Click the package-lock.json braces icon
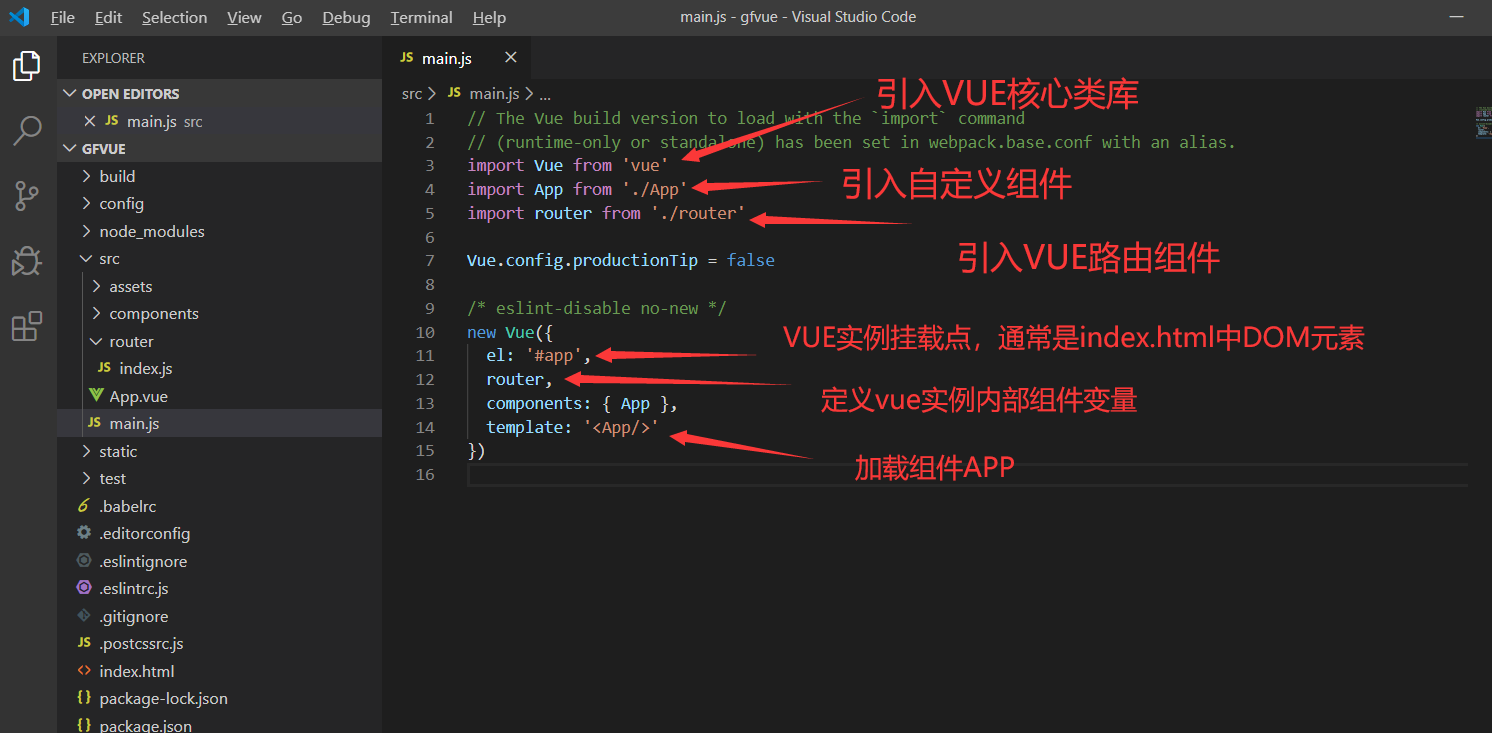The image size is (1492, 733). 84,698
